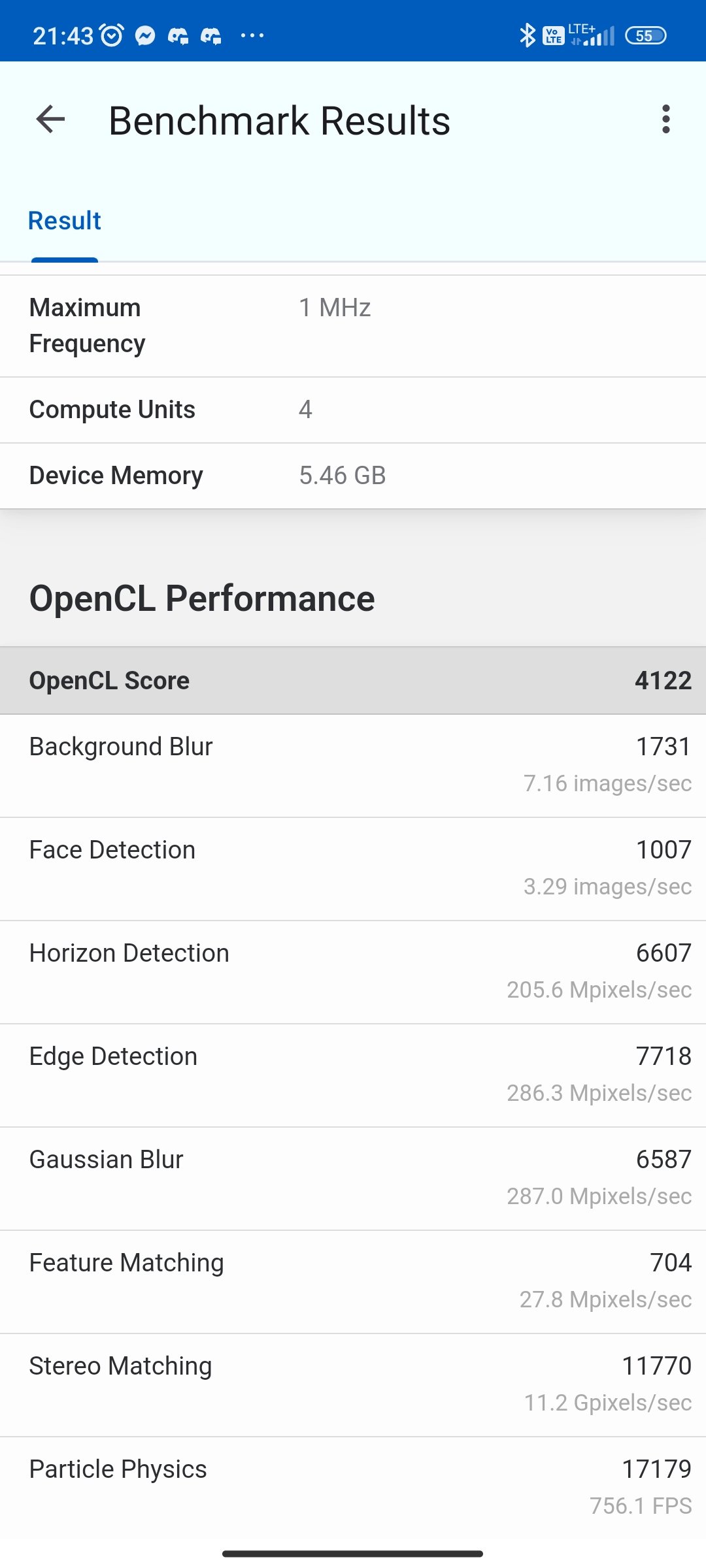Tap the alarm clock status icon
706x1568 pixels.
tap(112, 35)
